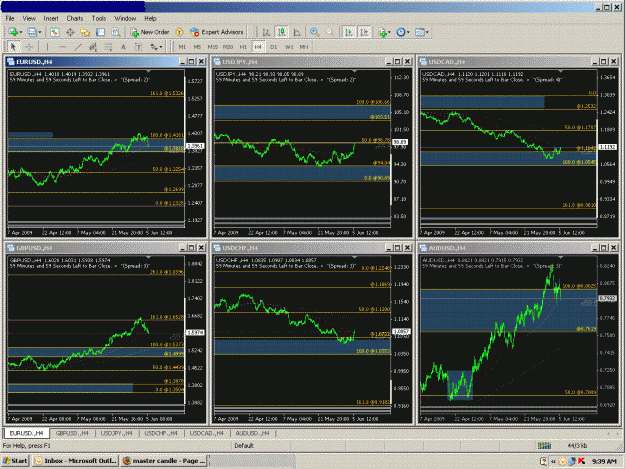Viewport: 625px width, 469px height.
Task: Switch charts to Line Chart view
Action: [297, 32]
